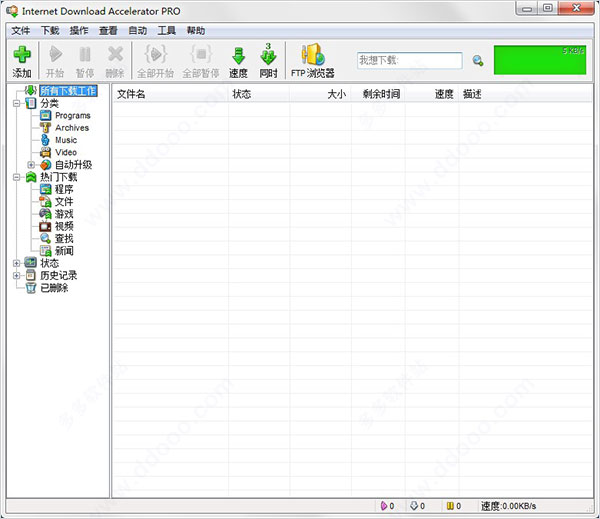The image size is (600, 519).
Task: Select the 状态 tree node
Action: click(50, 263)
